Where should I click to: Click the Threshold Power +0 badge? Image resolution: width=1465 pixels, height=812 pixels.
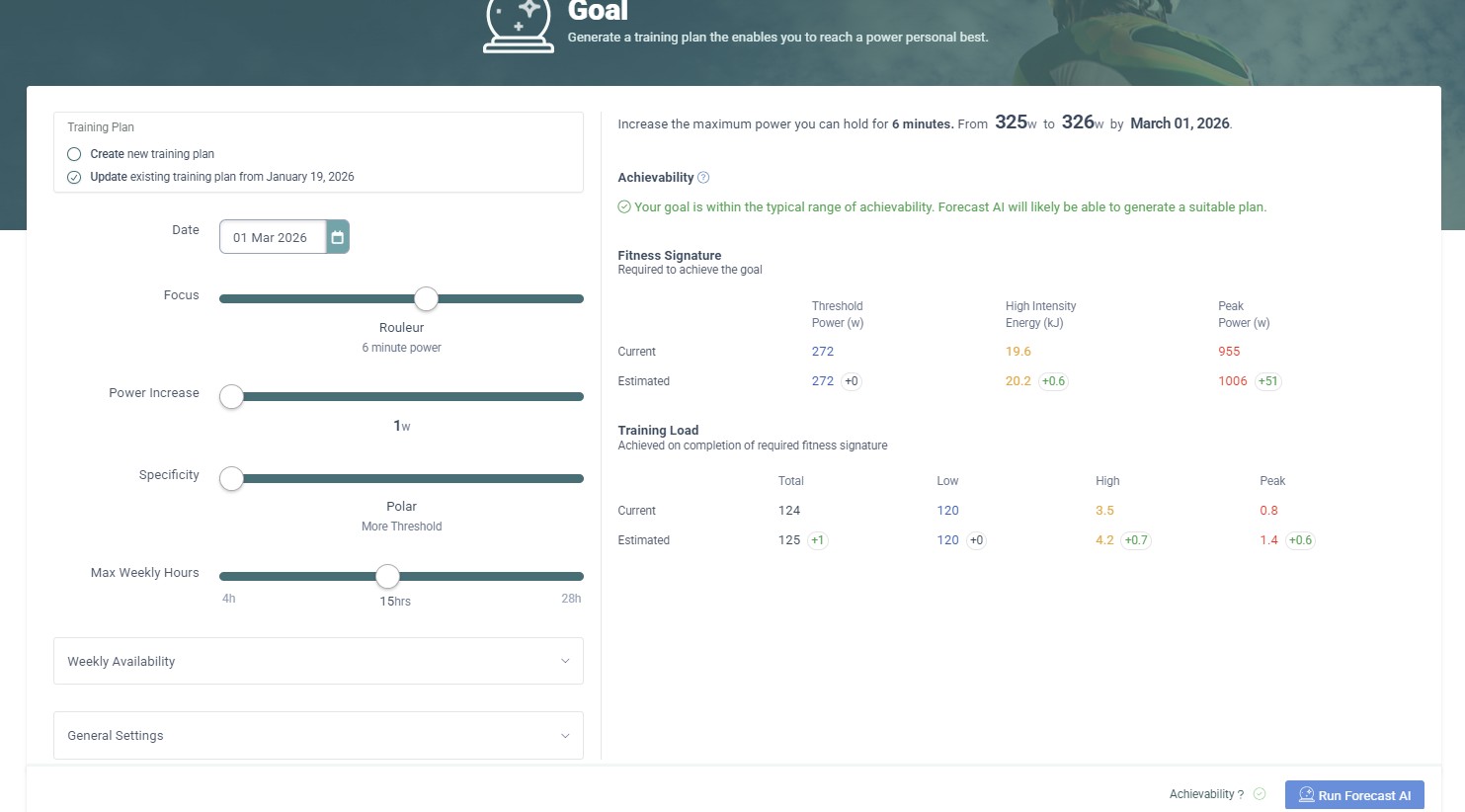coord(851,381)
